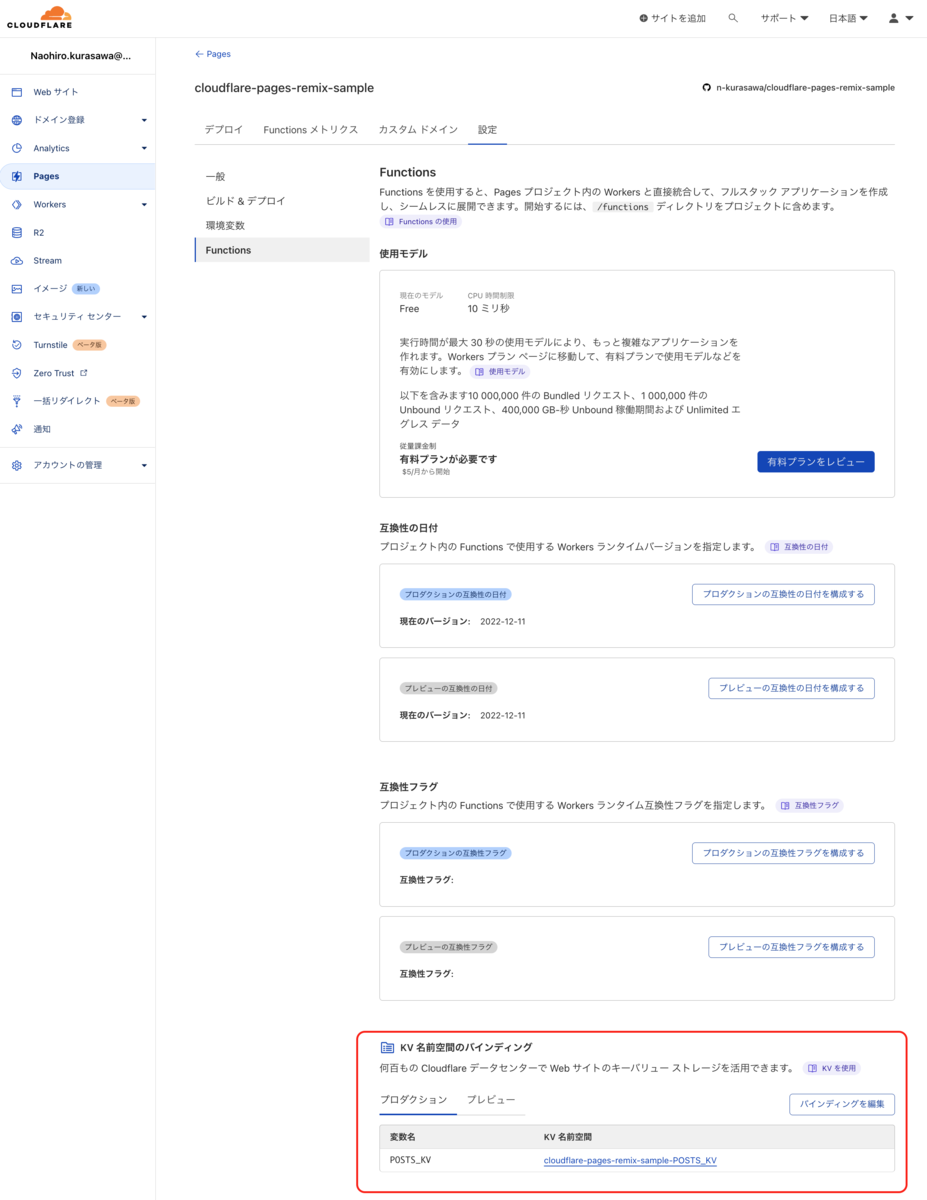This screenshot has height=1200, width=927.
Task: Open n-kurasawa/cloudflare-pages-remix-sample repo link
Action: 805,88
